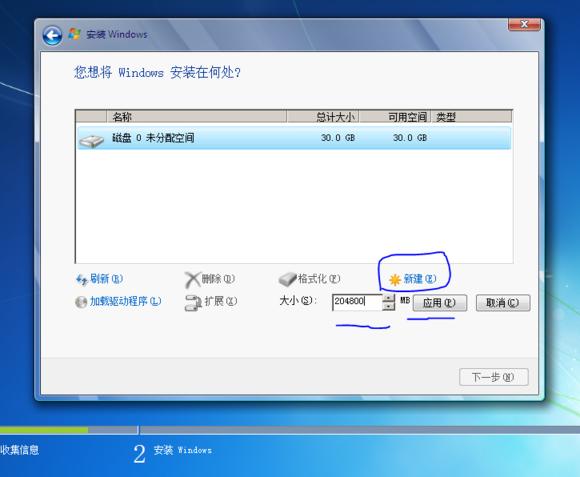The width and height of the screenshot is (580, 477).
Task: Click the 删除 (Delete) link
Action: [218, 278]
